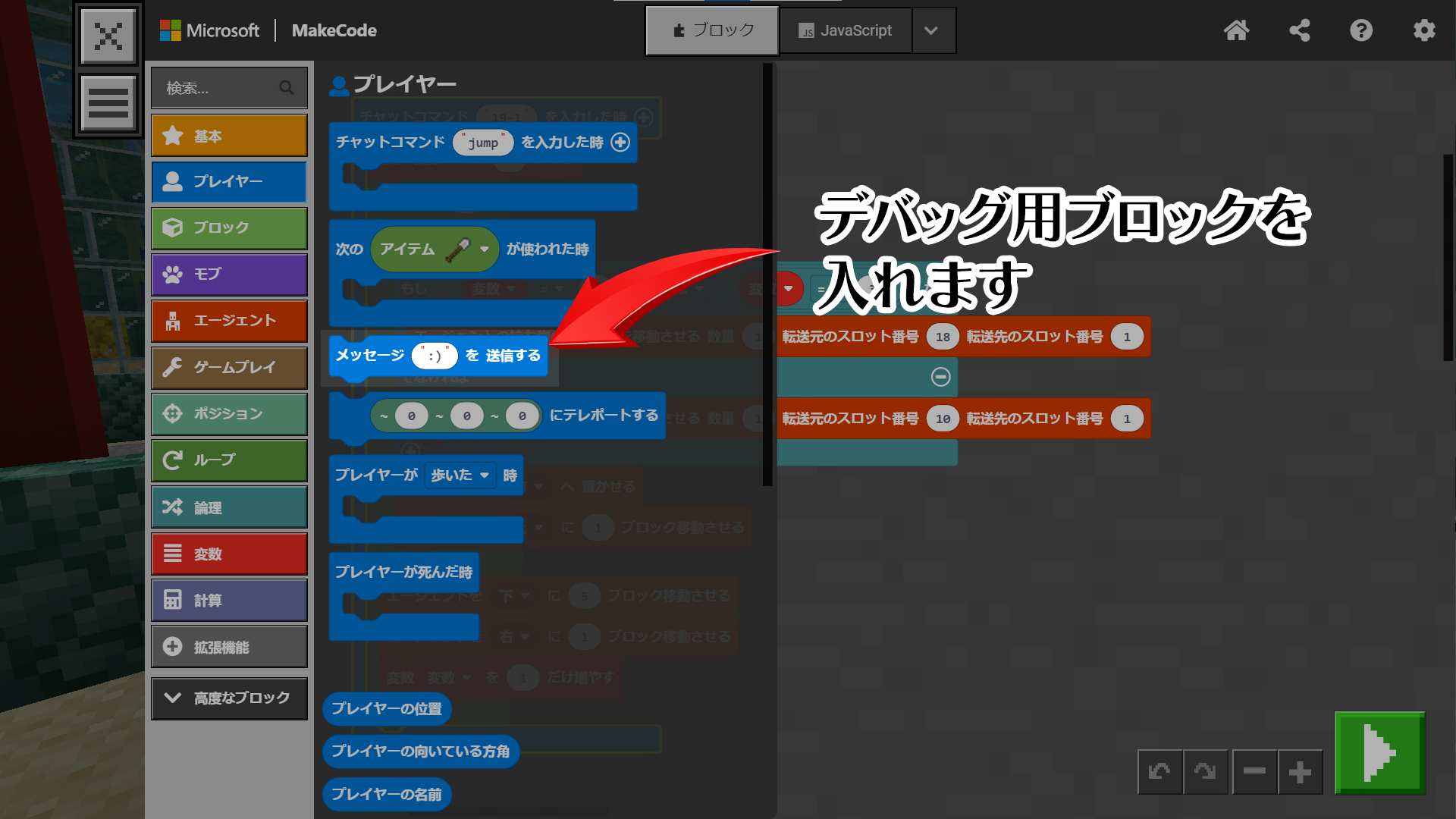
Task: Click the Share project icon
Action: (1299, 30)
